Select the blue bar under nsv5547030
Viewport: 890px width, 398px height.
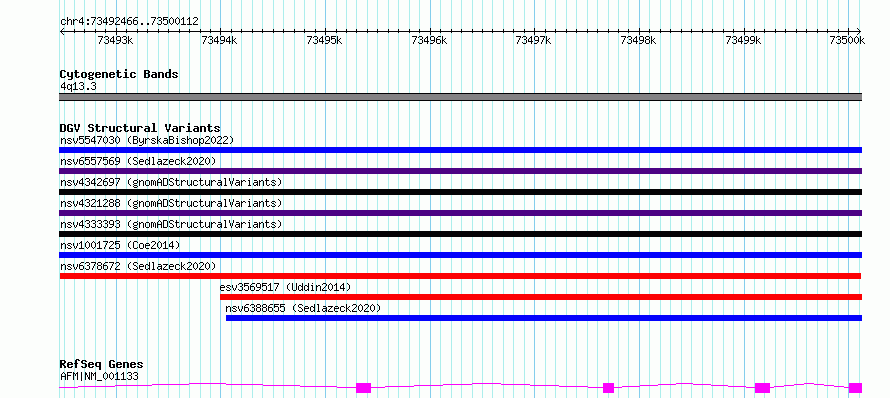coord(460,150)
